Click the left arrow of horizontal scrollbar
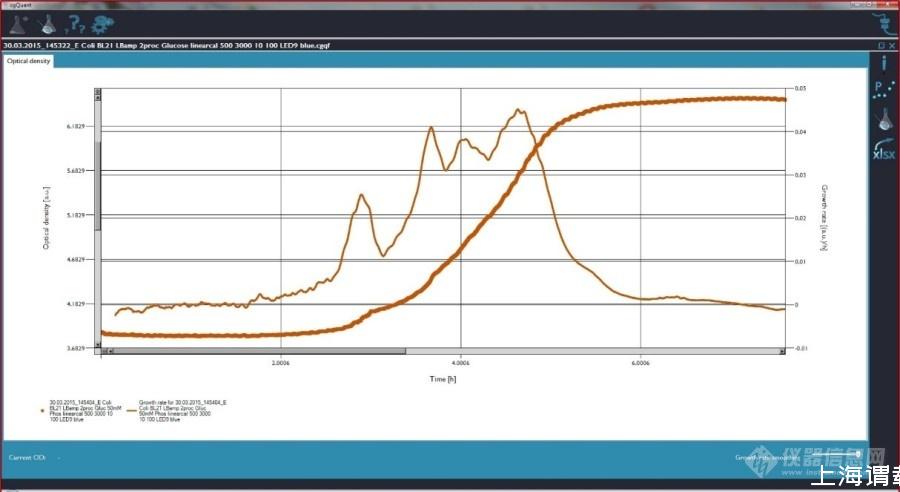900x492 pixels. click(x=109, y=351)
